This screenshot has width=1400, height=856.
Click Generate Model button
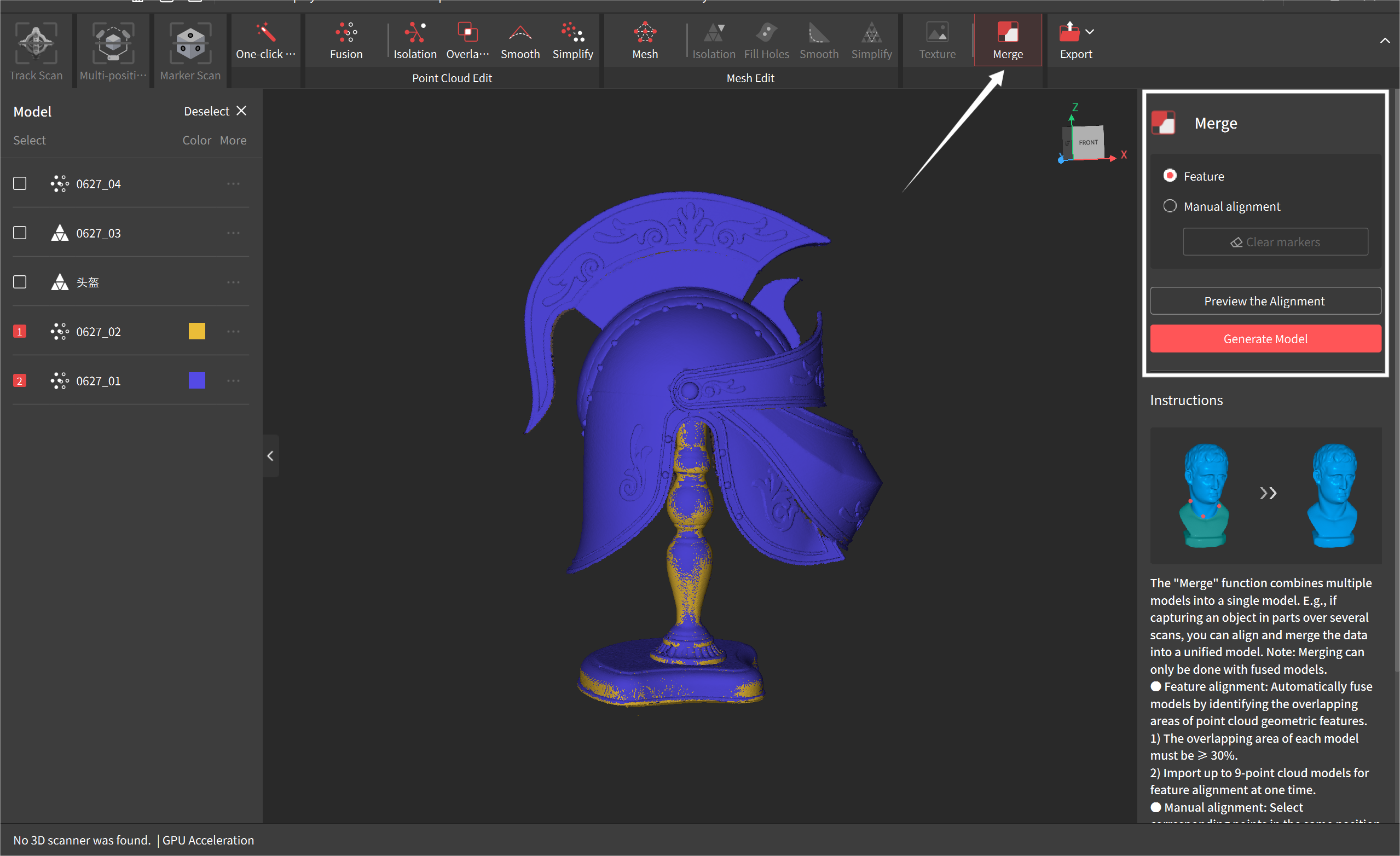coord(1265,339)
